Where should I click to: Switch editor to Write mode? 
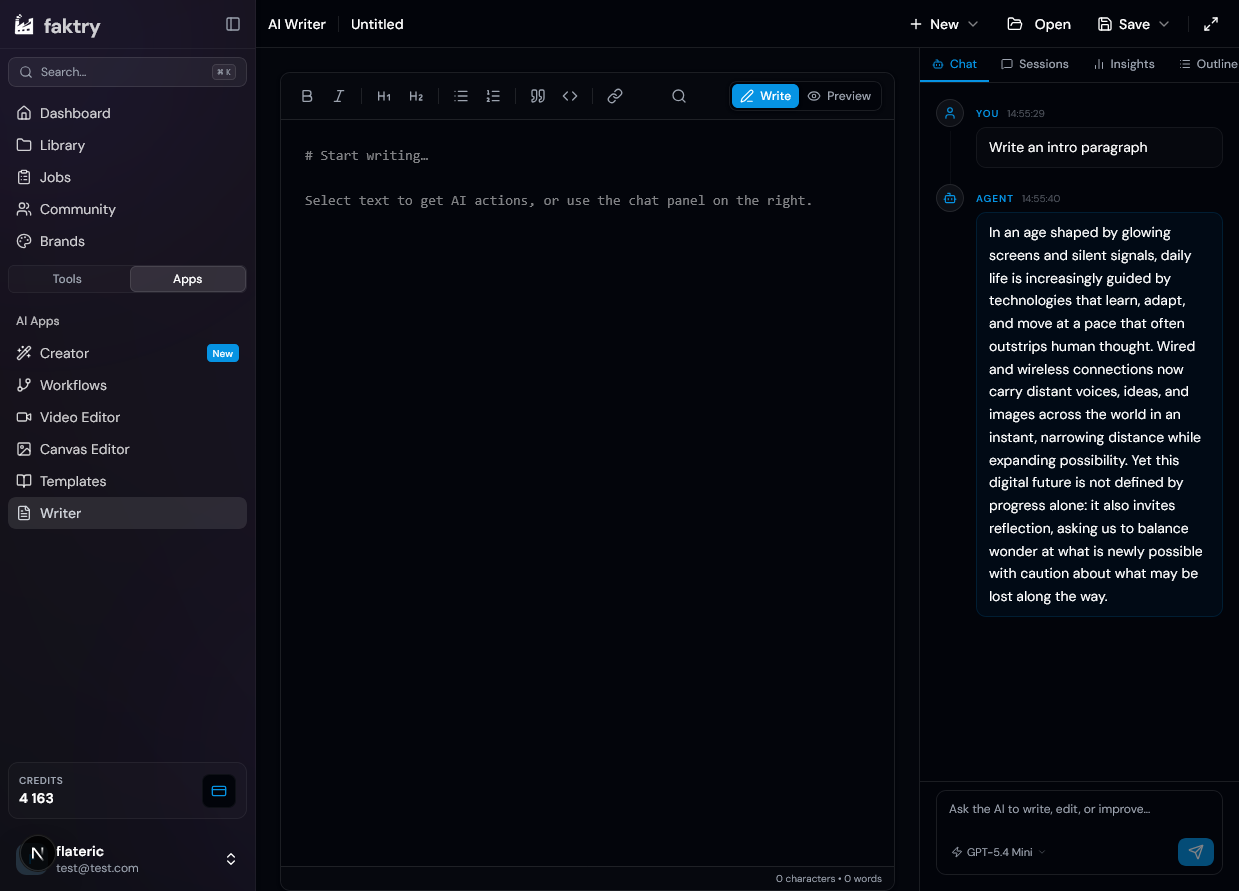[x=766, y=96]
